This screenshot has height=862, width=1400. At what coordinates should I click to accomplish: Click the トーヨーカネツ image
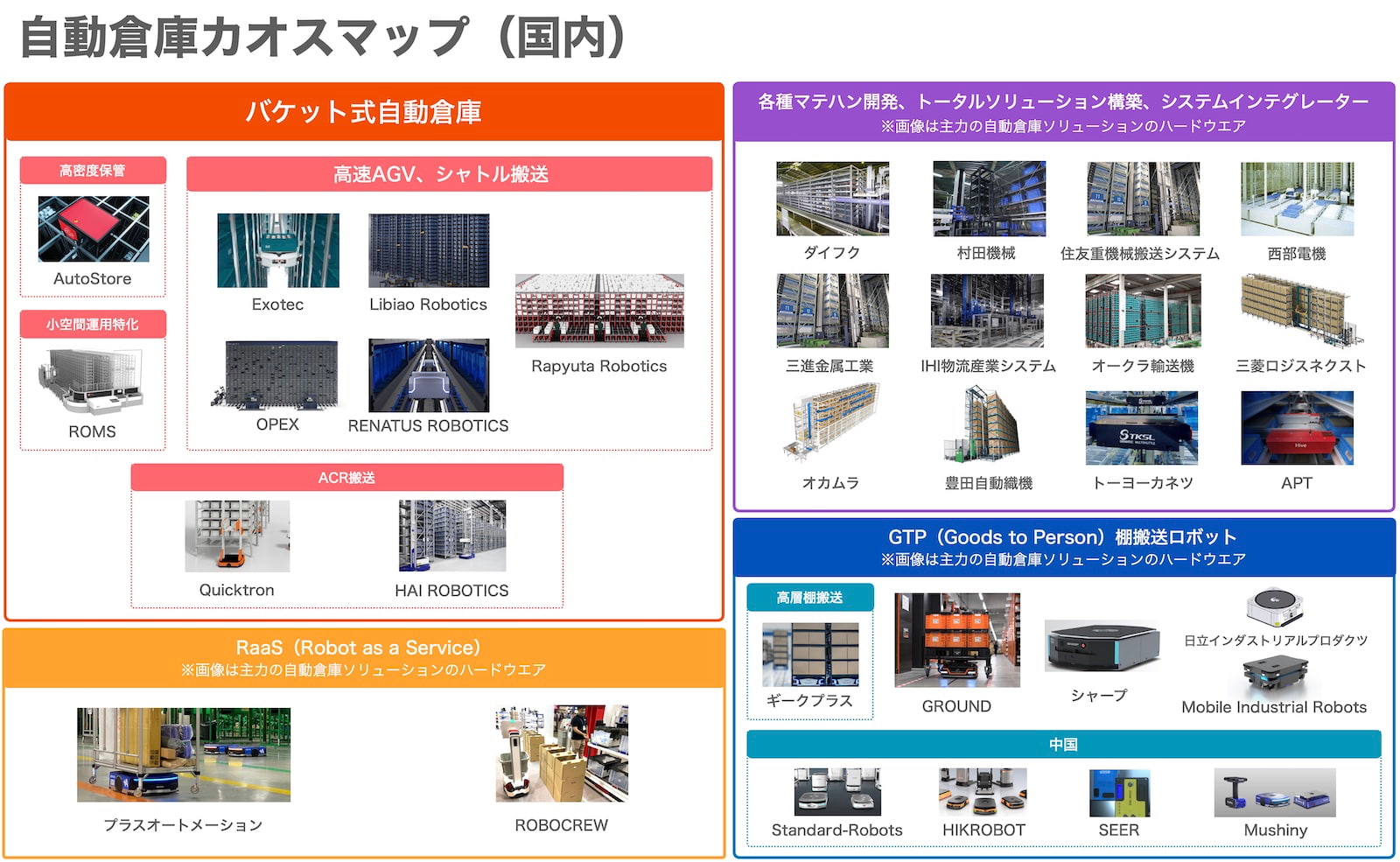[1142, 428]
